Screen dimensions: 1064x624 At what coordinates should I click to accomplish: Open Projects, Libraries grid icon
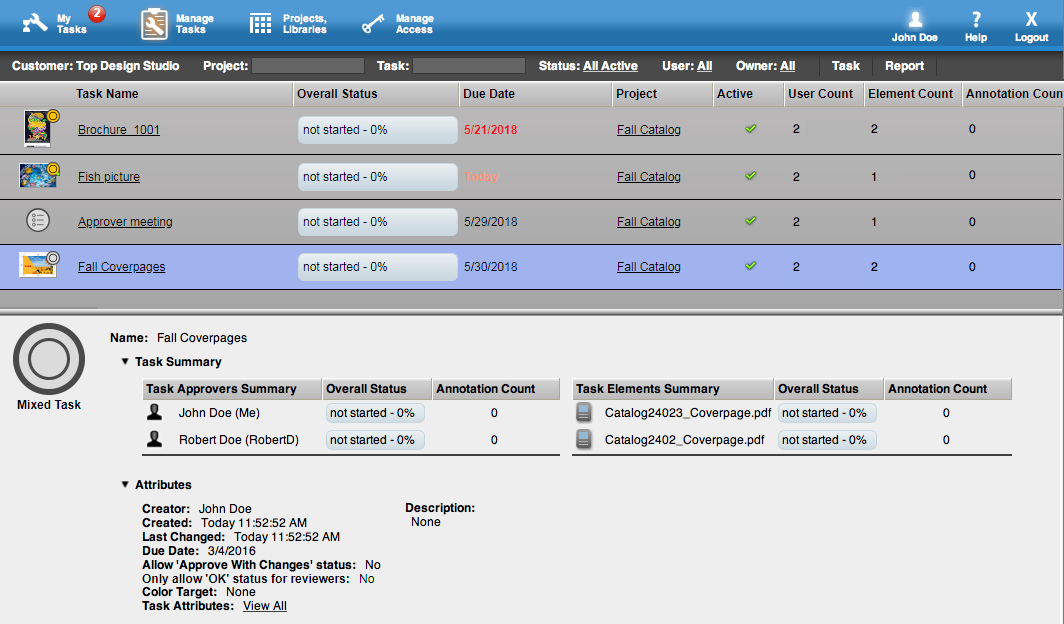point(261,24)
